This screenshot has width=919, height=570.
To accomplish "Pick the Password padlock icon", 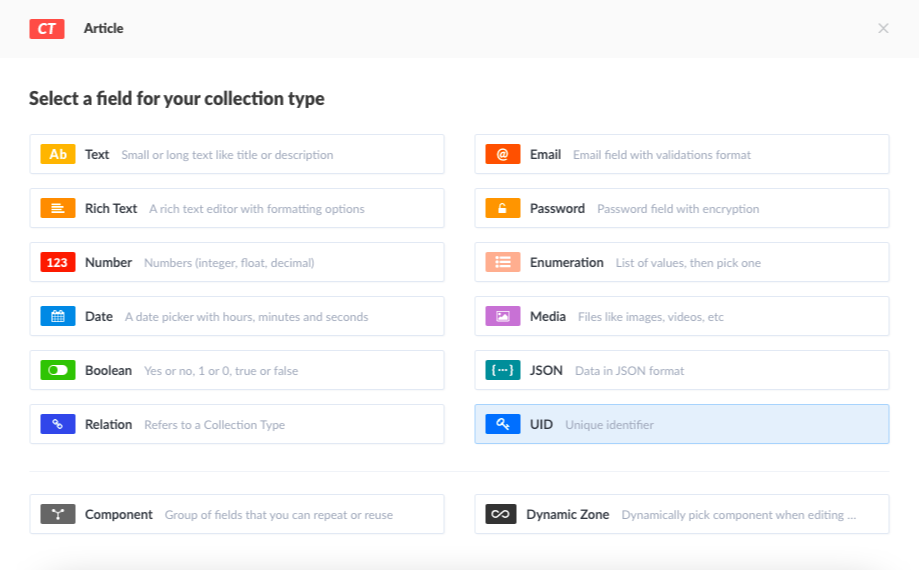I will 502,208.
